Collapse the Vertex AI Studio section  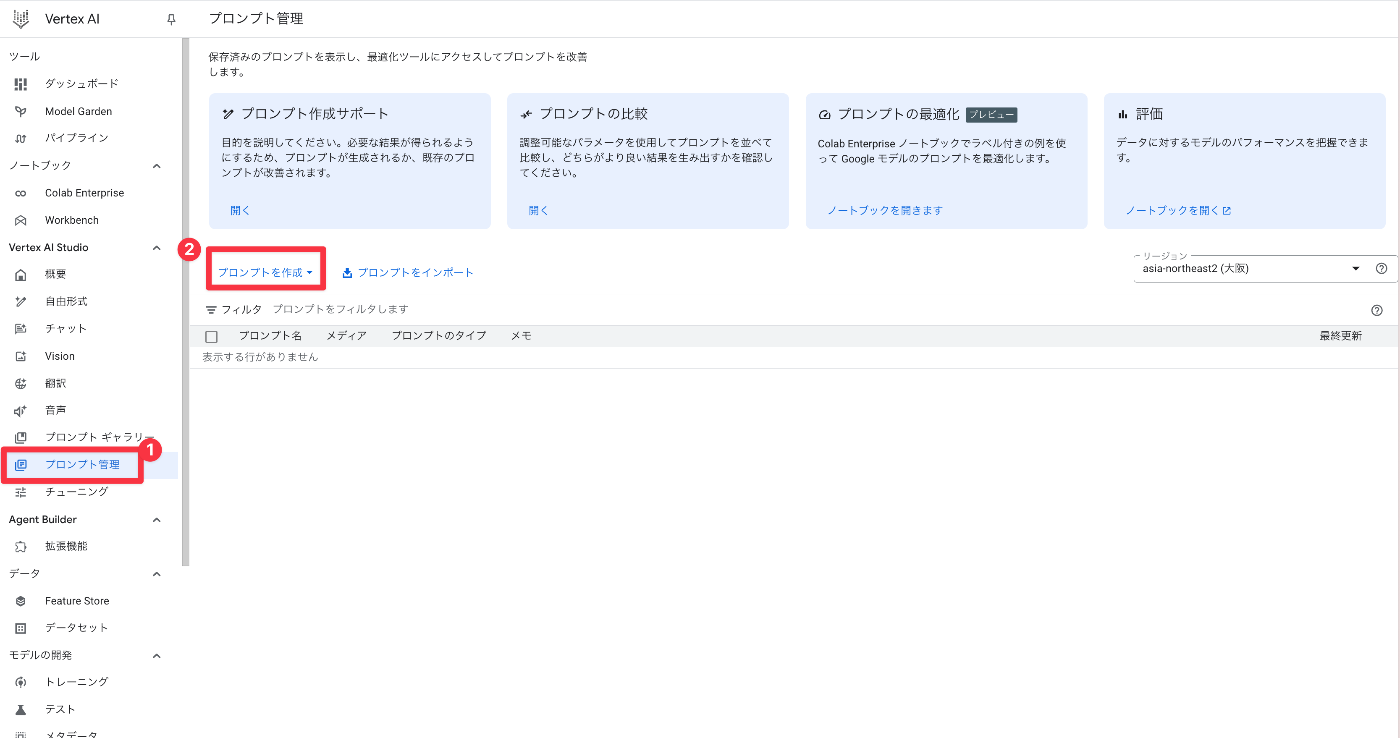[156, 247]
